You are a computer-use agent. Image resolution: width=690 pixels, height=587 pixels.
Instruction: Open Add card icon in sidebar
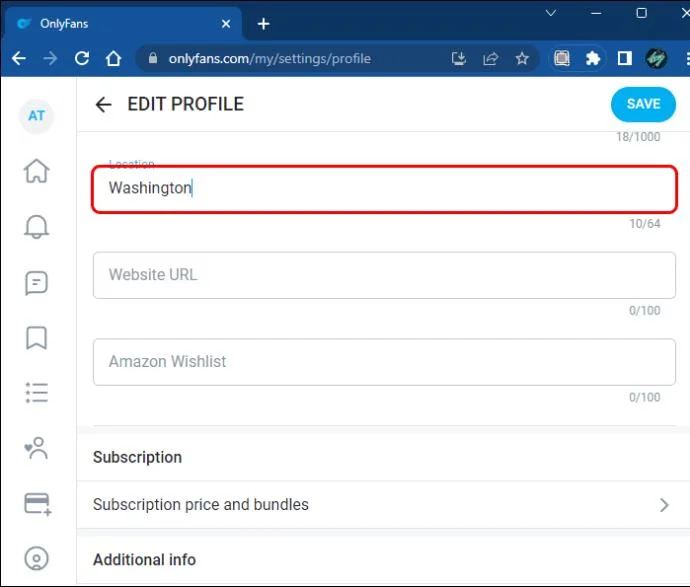click(37, 504)
